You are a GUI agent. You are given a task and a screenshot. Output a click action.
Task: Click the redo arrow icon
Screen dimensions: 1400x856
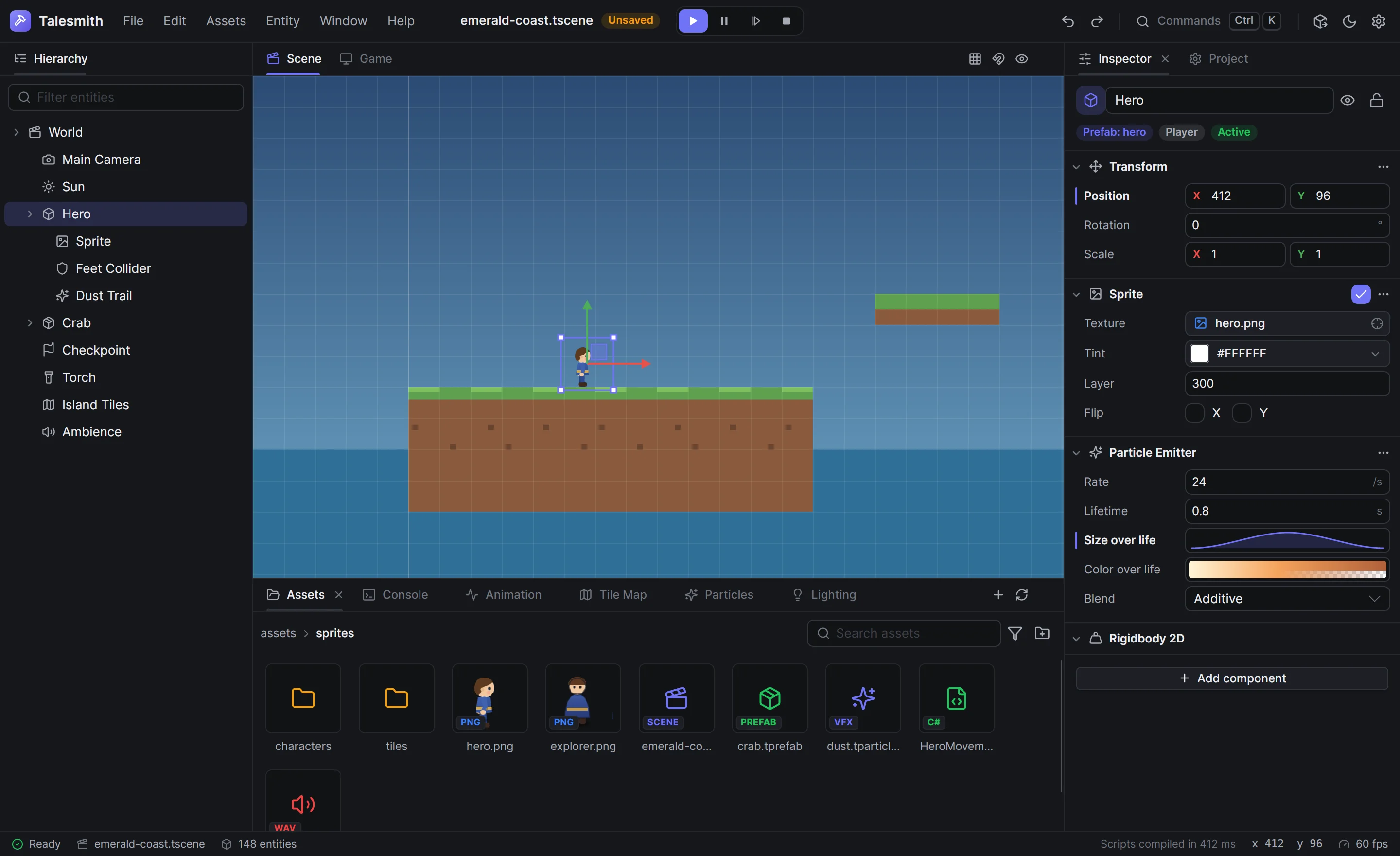pyautogui.click(x=1097, y=21)
